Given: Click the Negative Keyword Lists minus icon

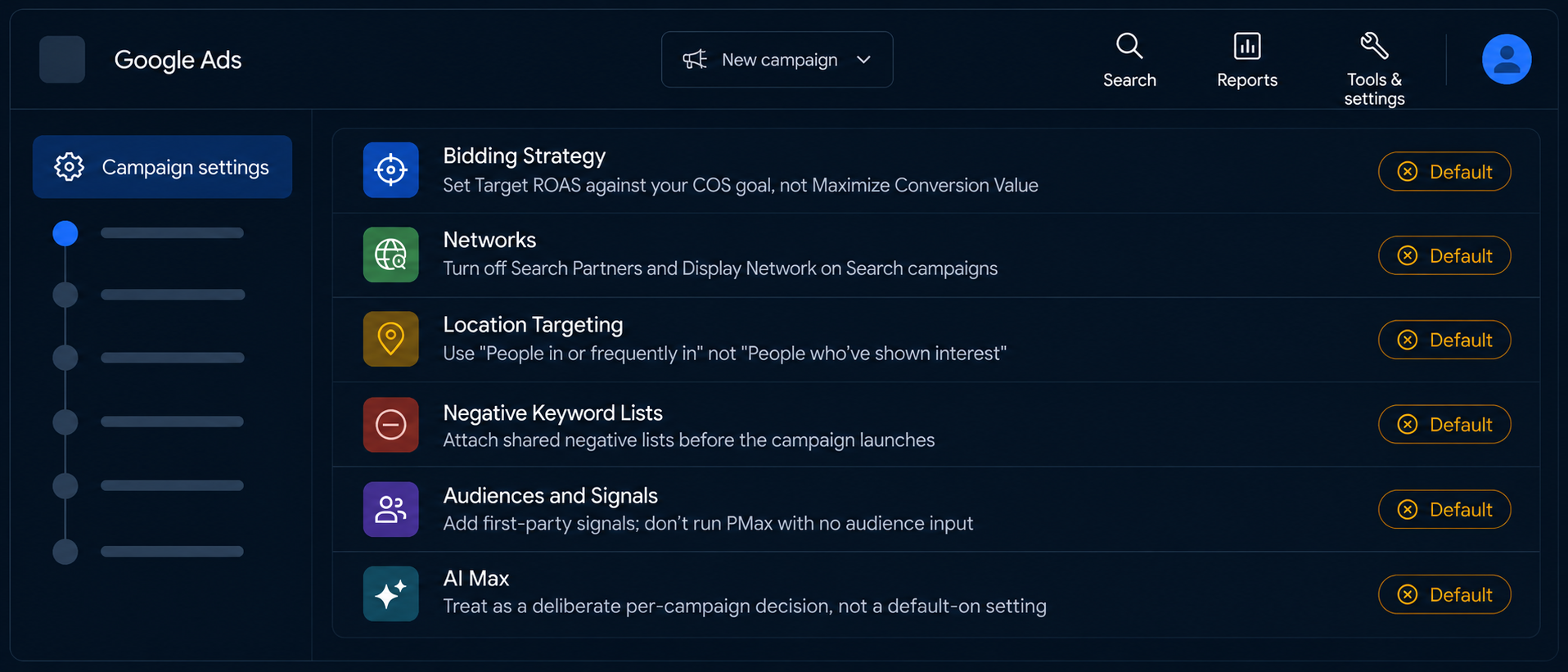Looking at the screenshot, I should coord(390,424).
